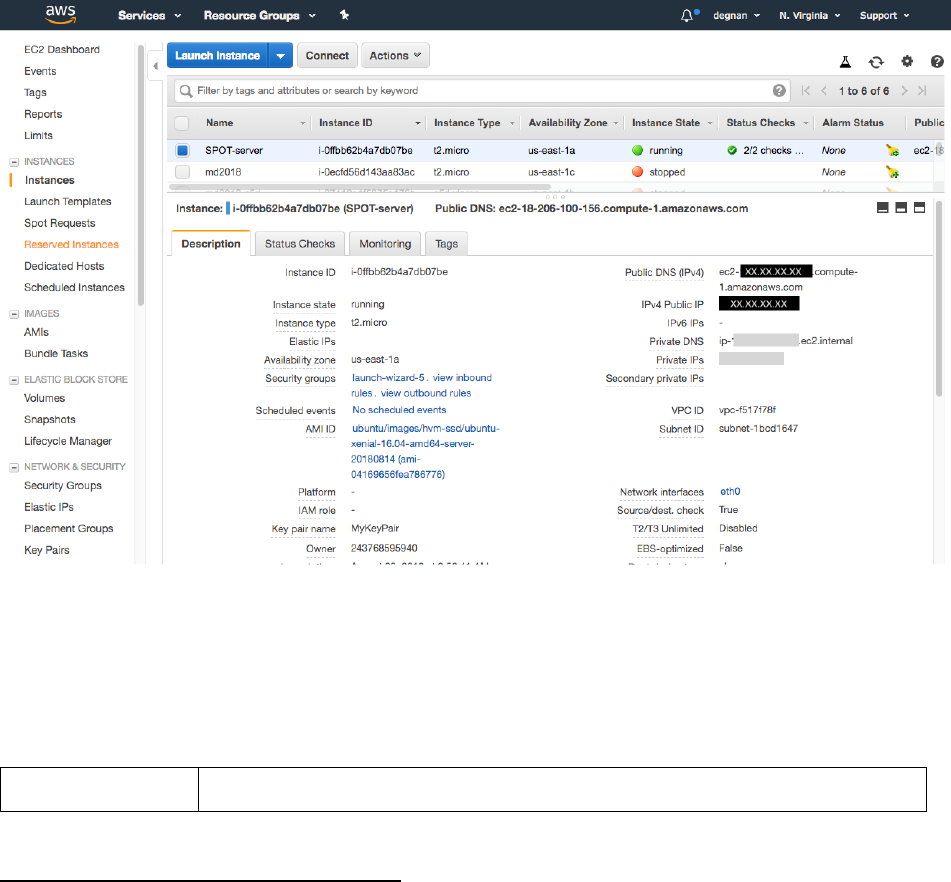Go to previous page of results
The image size is (951, 882).
coord(824,90)
